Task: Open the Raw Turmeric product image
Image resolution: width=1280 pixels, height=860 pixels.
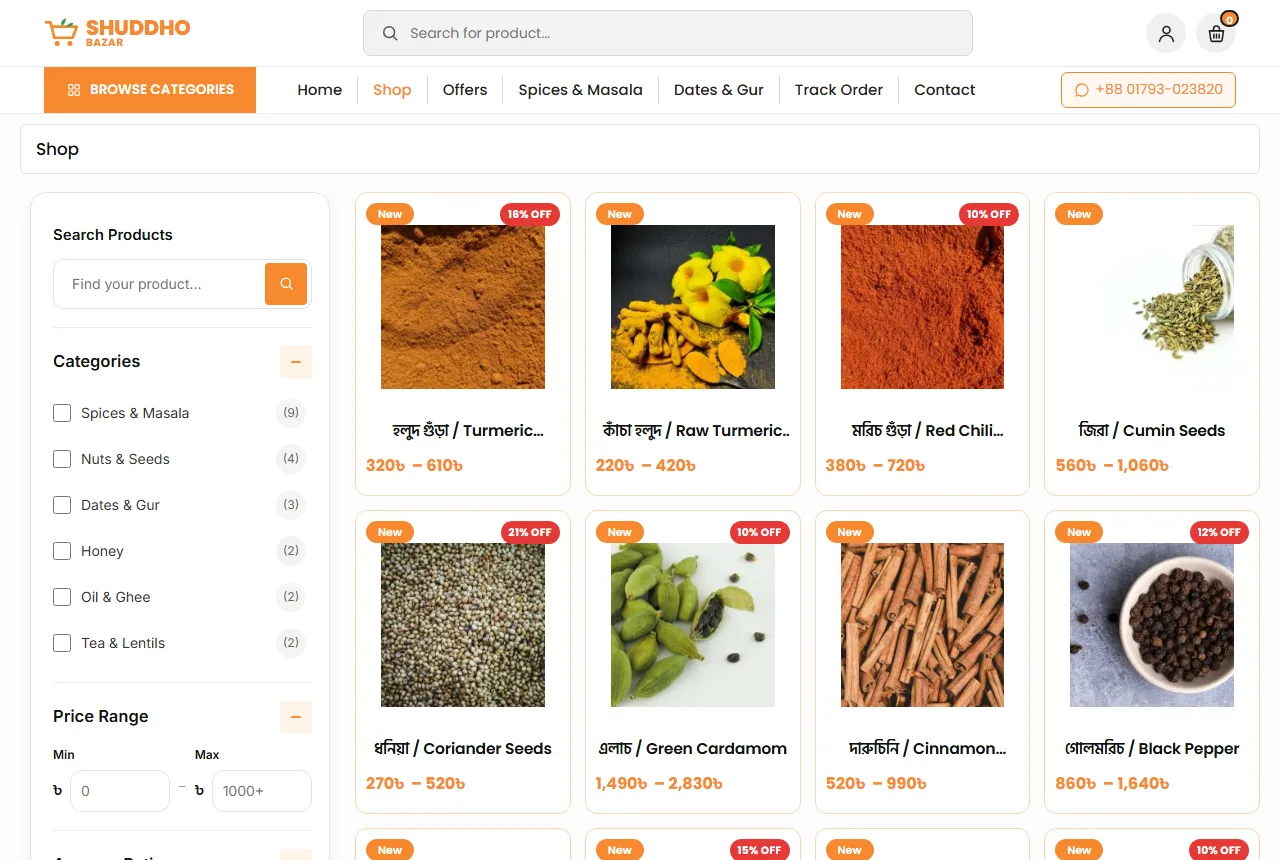Action: (x=693, y=307)
